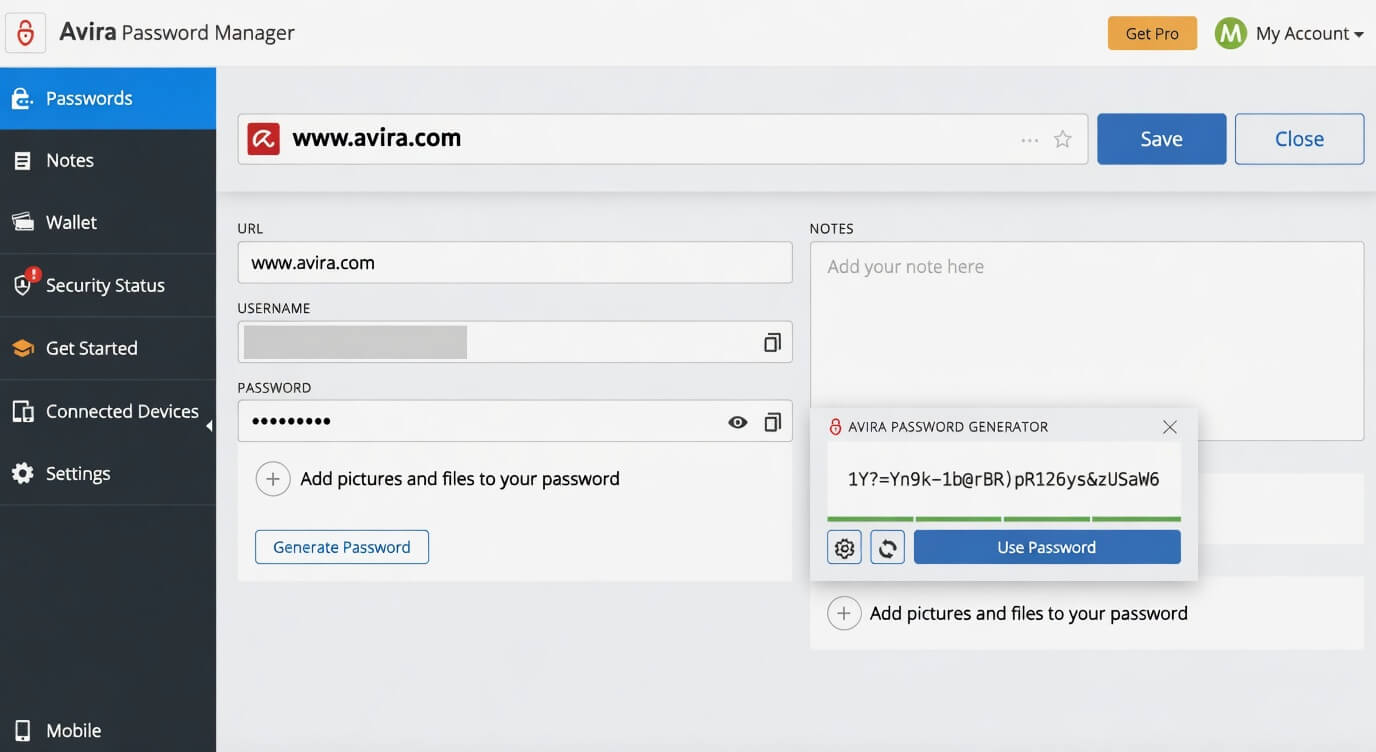Focus the Username input field
Image resolution: width=1376 pixels, height=752 pixels.
515,342
